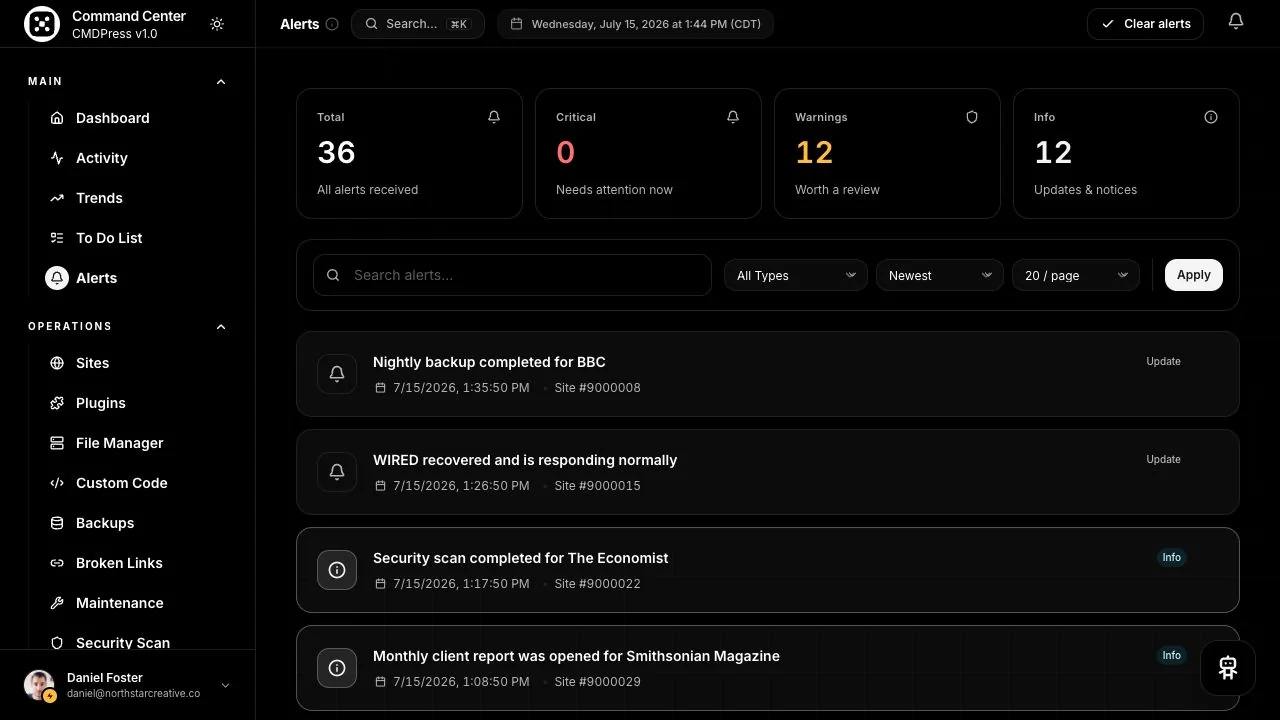Viewport: 1280px width, 720px height.
Task: Click the Maintenance wrench icon
Action: tap(57, 603)
